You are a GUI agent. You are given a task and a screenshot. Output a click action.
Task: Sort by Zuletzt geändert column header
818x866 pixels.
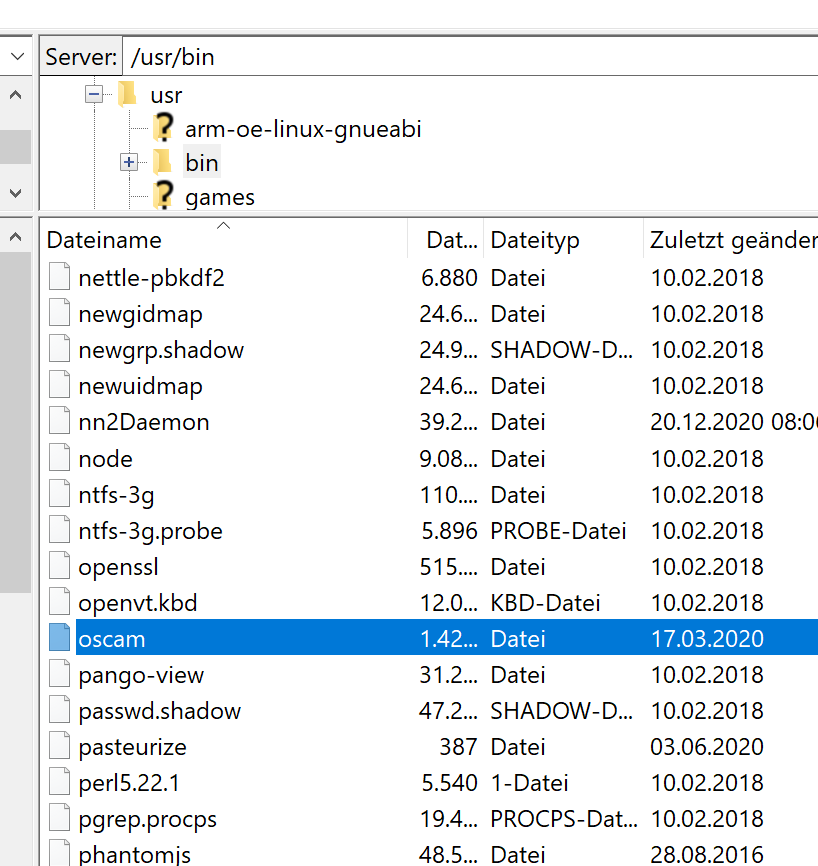(732, 241)
